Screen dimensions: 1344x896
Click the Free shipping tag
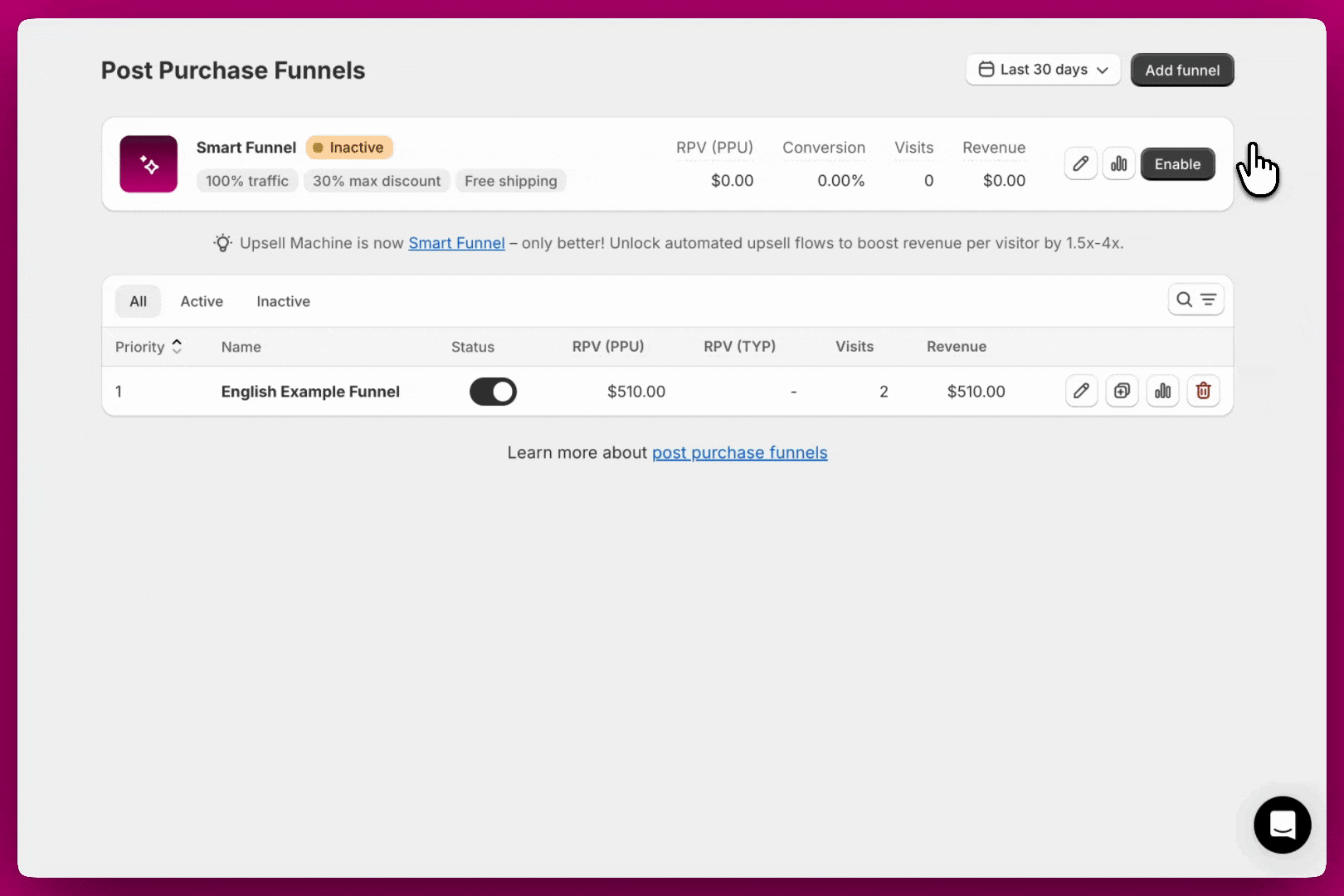point(511,181)
